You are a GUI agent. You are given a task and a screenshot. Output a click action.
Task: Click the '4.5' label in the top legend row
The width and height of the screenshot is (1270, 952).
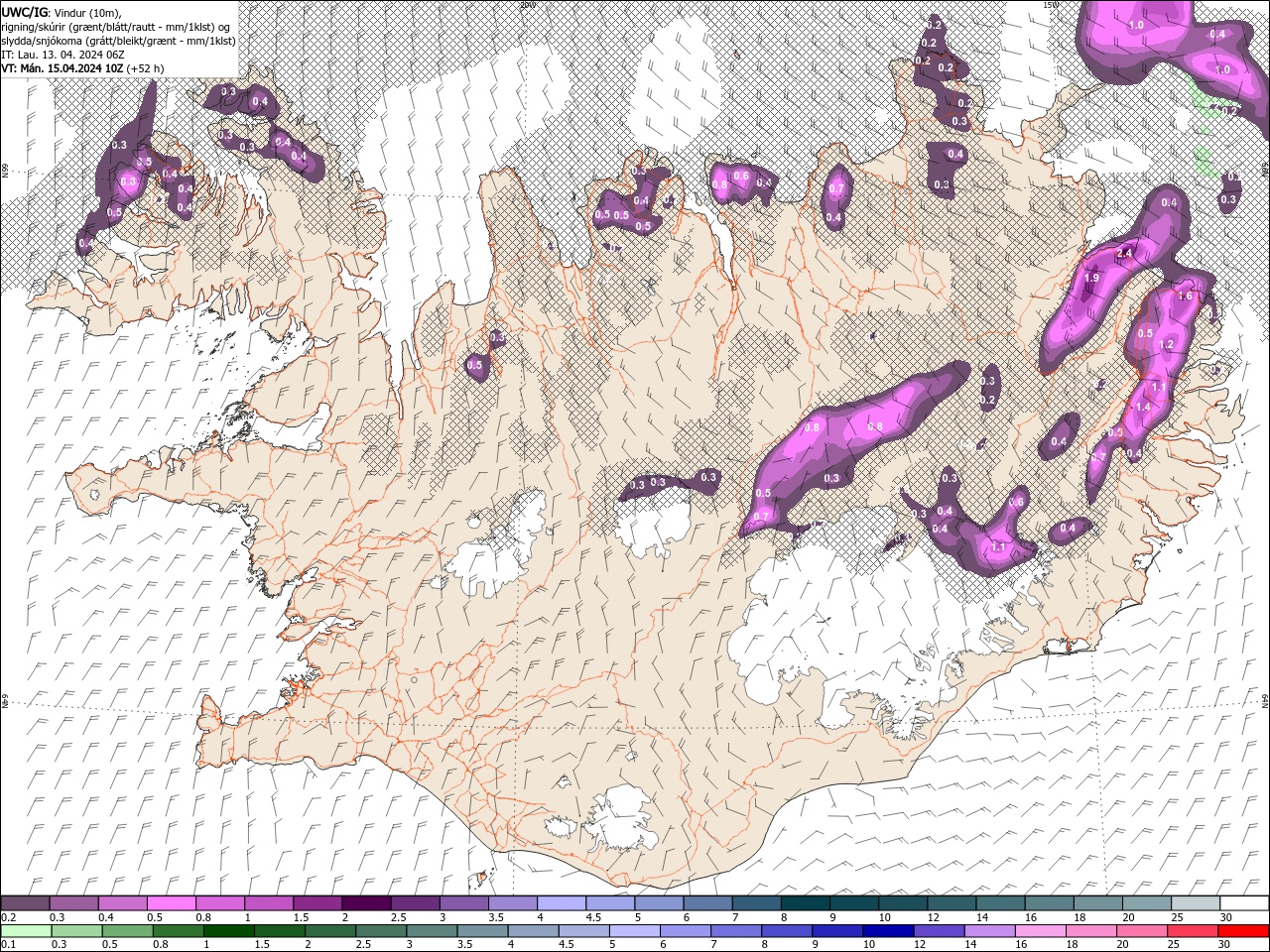pyautogui.click(x=593, y=917)
